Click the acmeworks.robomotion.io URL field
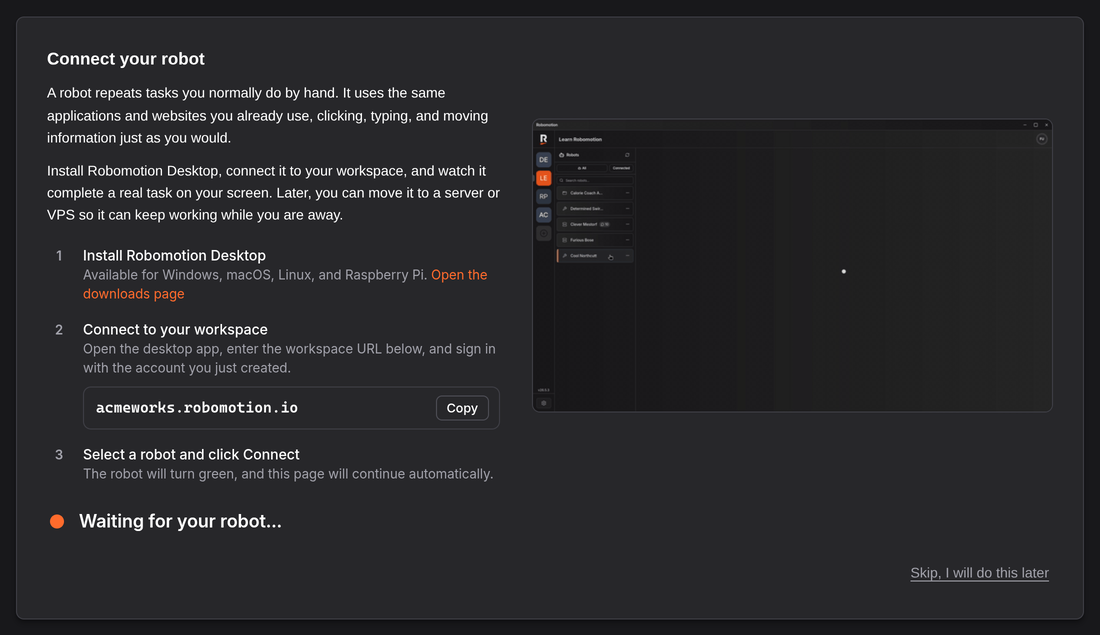 pyautogui.click(x=291, y=408)
